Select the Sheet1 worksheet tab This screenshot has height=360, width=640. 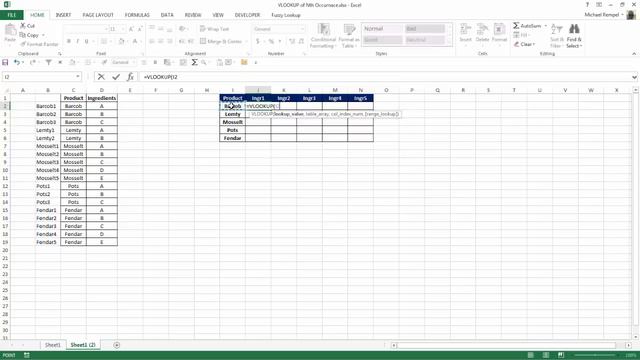[53, 345]
